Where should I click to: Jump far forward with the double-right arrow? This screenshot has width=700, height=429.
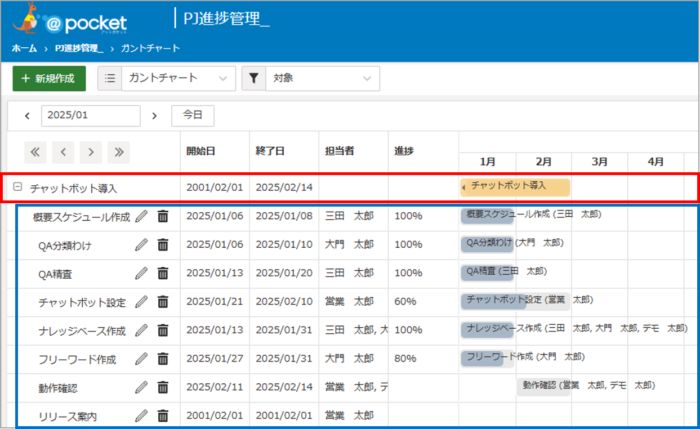point(119,152)
